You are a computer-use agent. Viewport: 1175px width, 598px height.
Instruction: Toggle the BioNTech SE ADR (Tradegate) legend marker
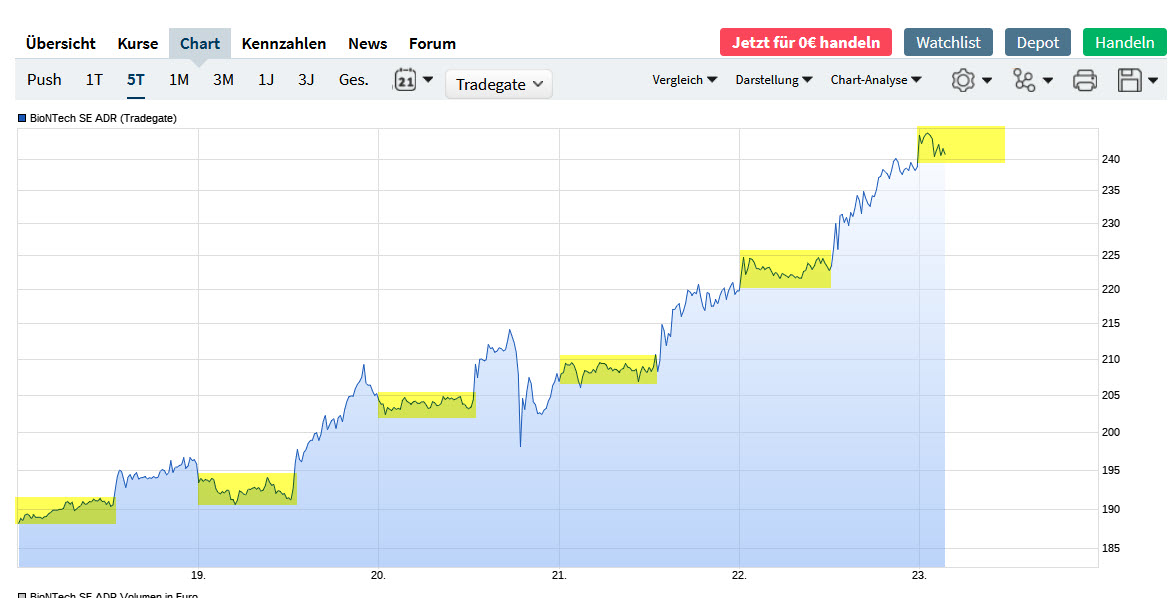(x=20, y=118)
